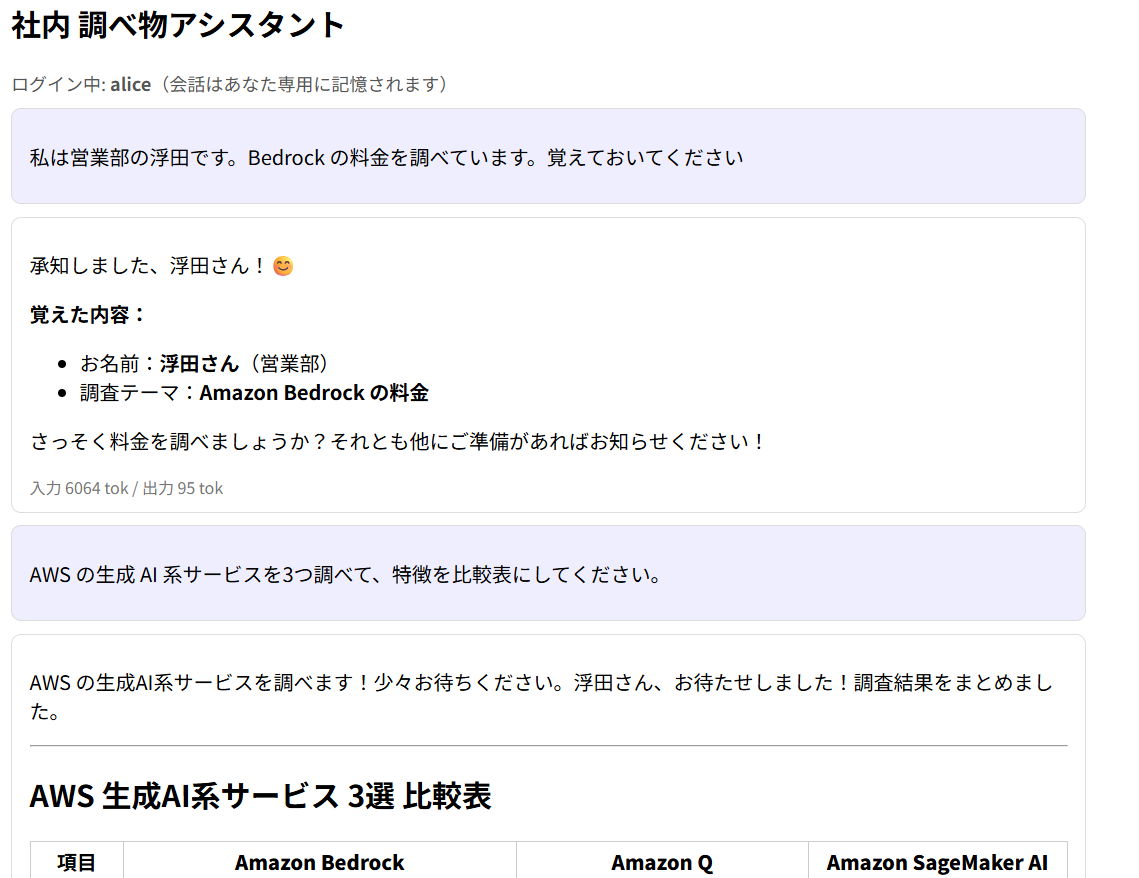Viewport: 1139px width, 878px height.
Task: Click the bullet お名前：浮田さん（営業部）
Action: pyautogui.click(x=204, y=363)
